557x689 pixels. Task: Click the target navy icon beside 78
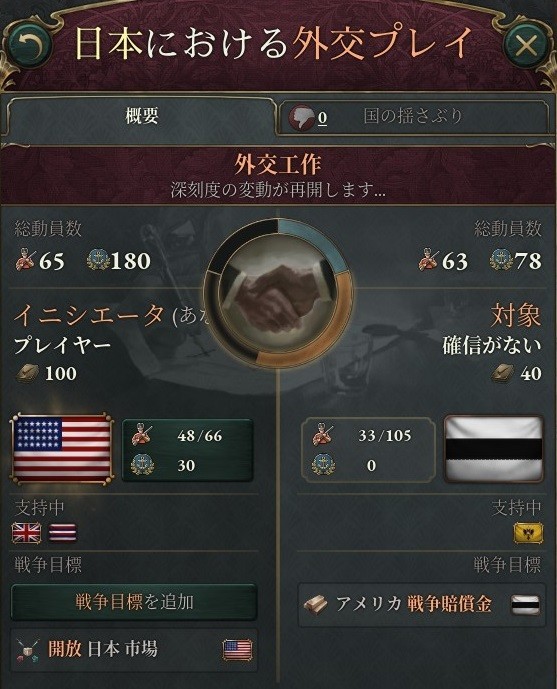click(x=501, y=260)
